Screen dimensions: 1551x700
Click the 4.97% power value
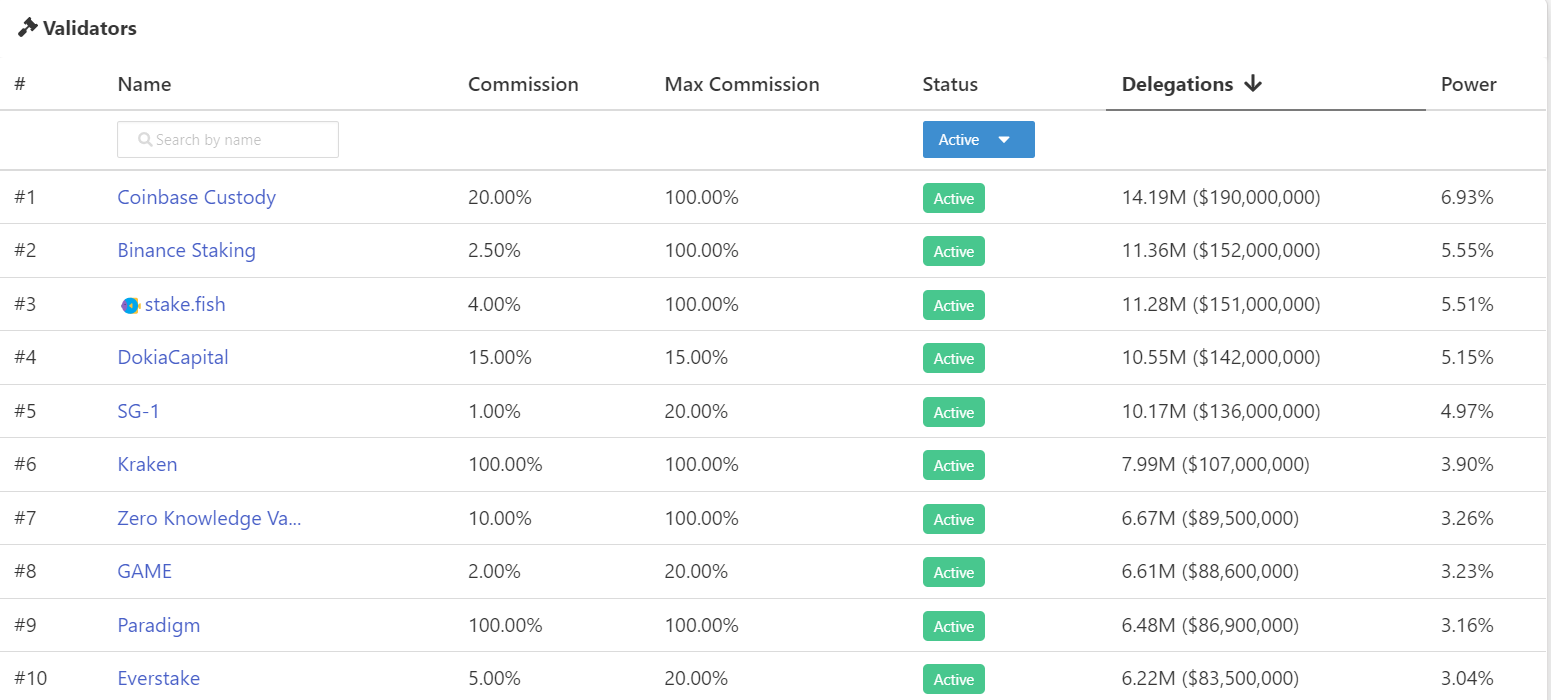(x=1467, y=411)
